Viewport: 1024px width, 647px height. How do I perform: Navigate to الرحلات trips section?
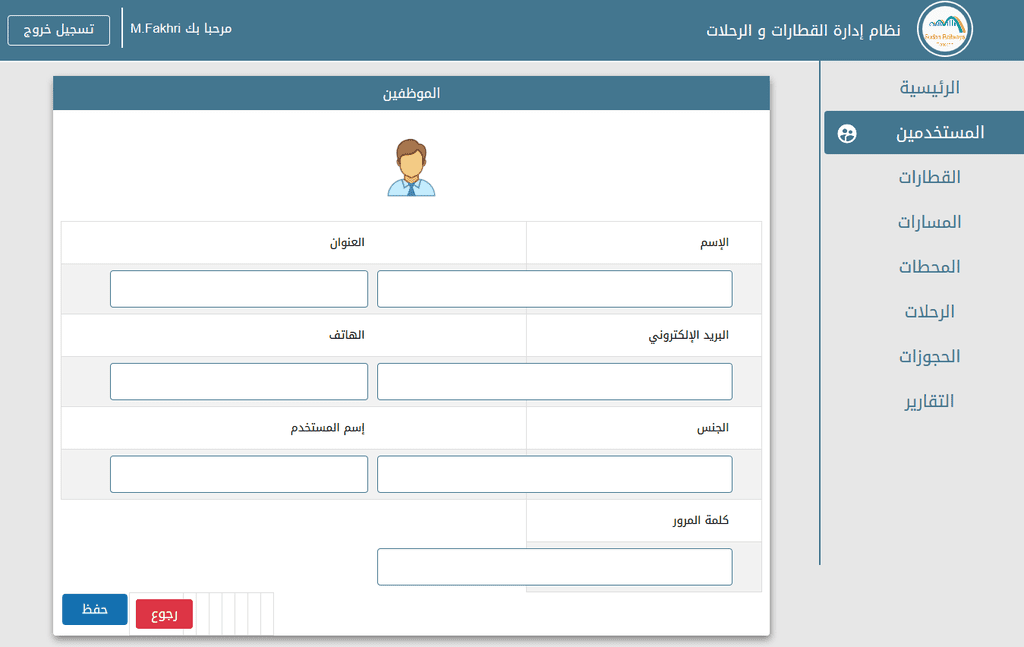(x=929, y=311)
